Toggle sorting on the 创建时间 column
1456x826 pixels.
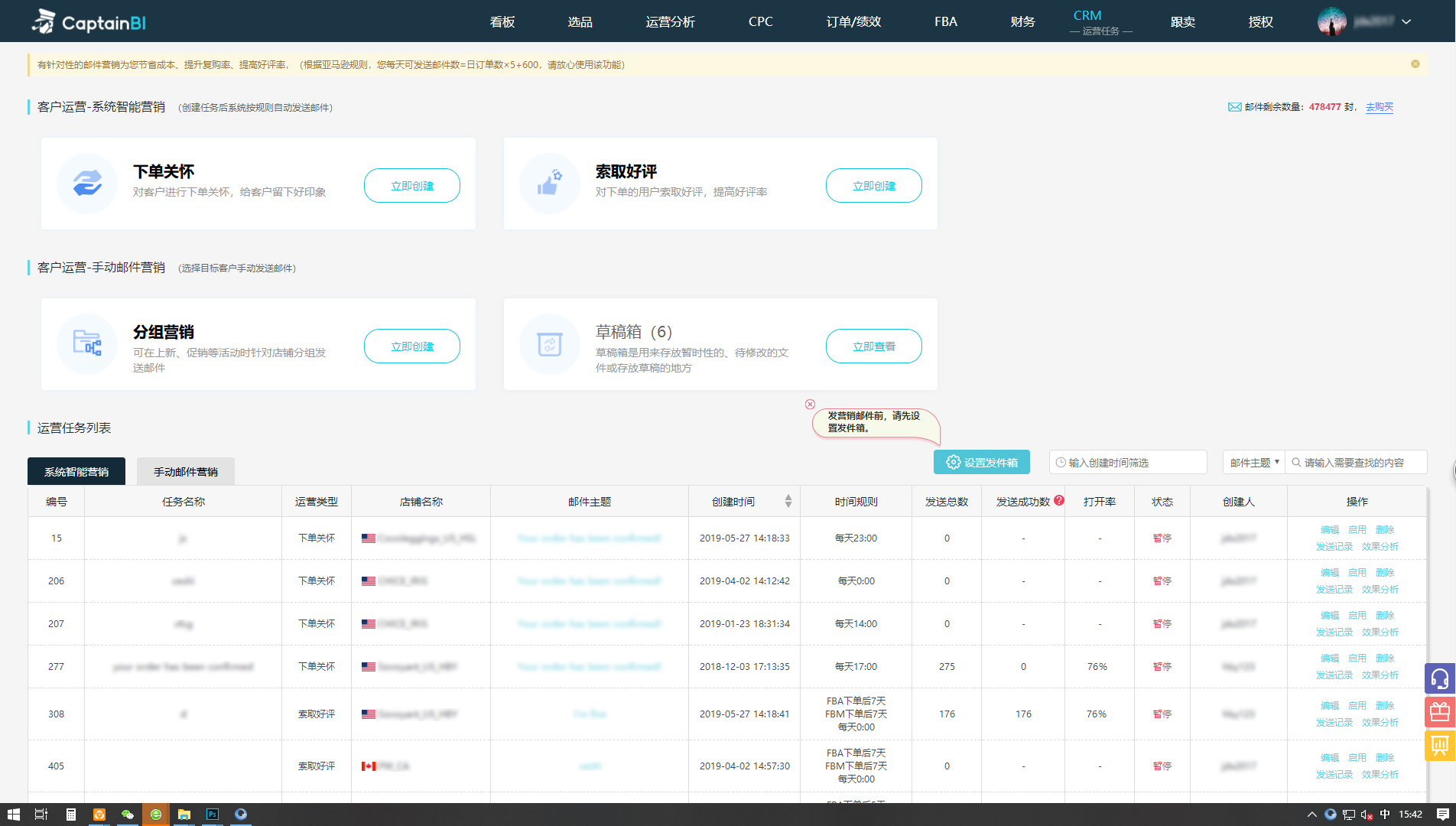coord(787,501)
